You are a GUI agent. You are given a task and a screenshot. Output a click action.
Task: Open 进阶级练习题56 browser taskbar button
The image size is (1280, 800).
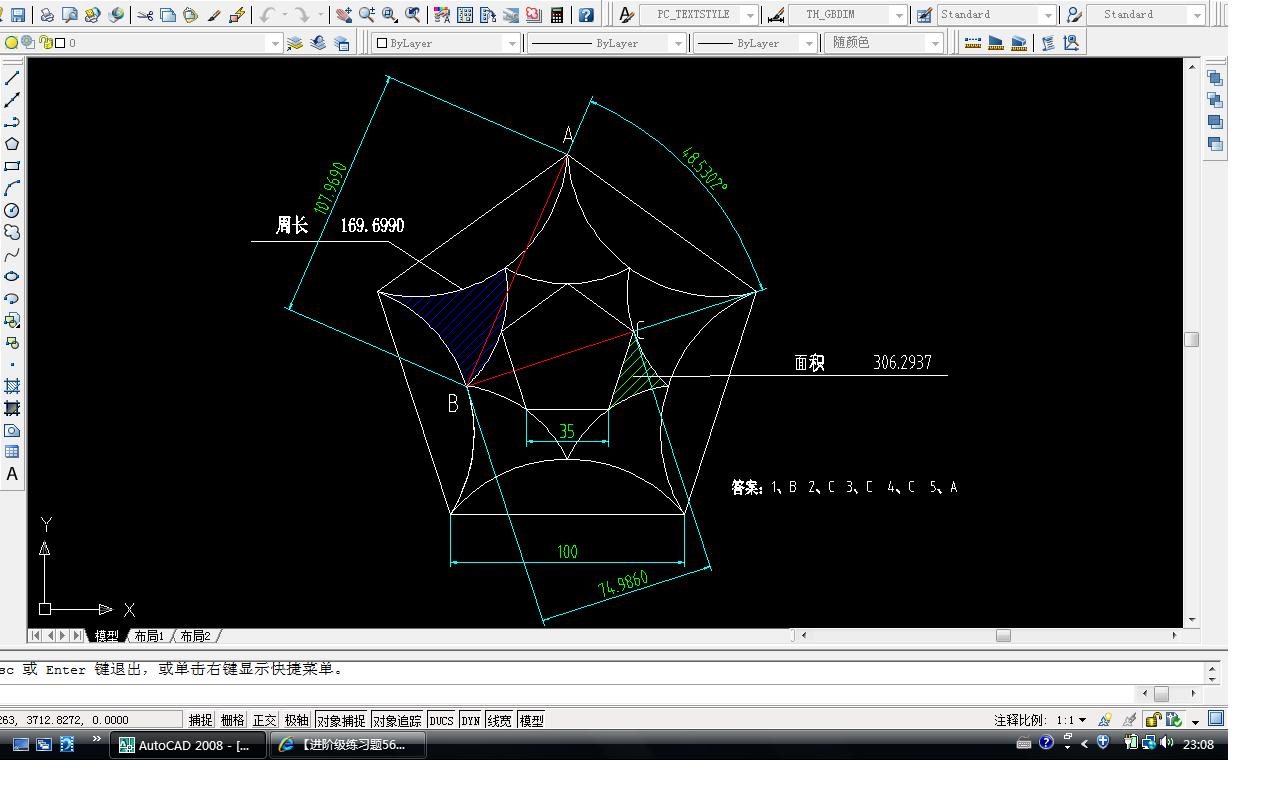point(347,745)
